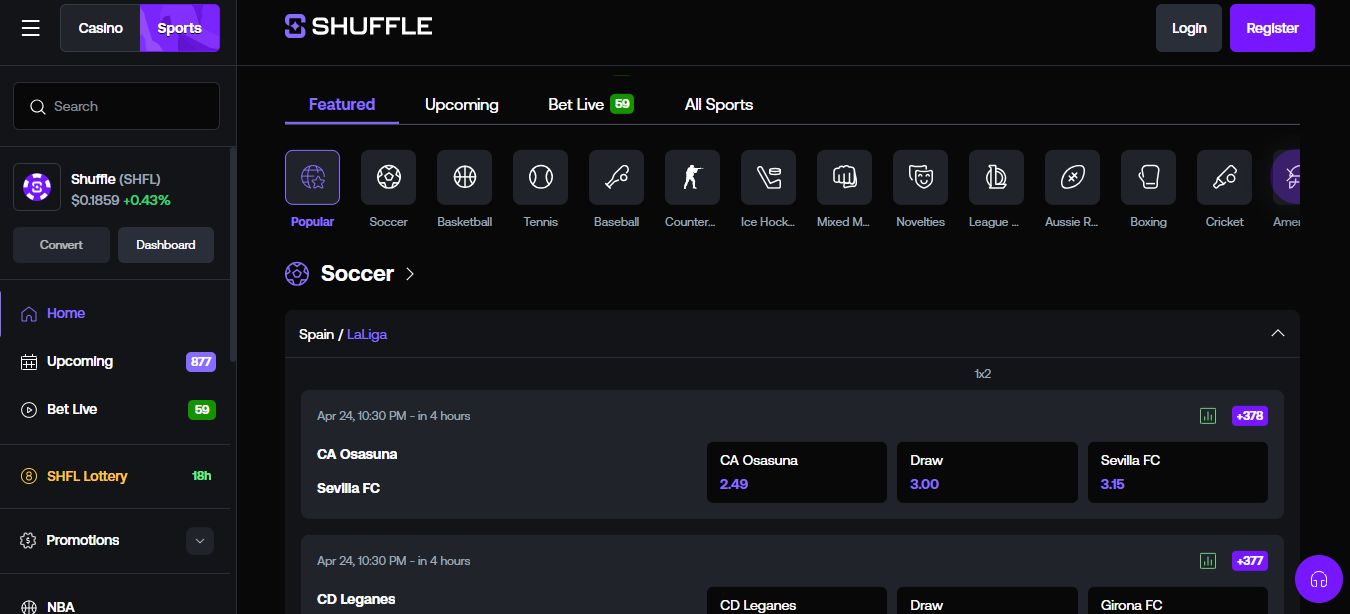Open the All Sports tab
The width and height of the screenshot is (1350, 614).
[x=719, y=104]
